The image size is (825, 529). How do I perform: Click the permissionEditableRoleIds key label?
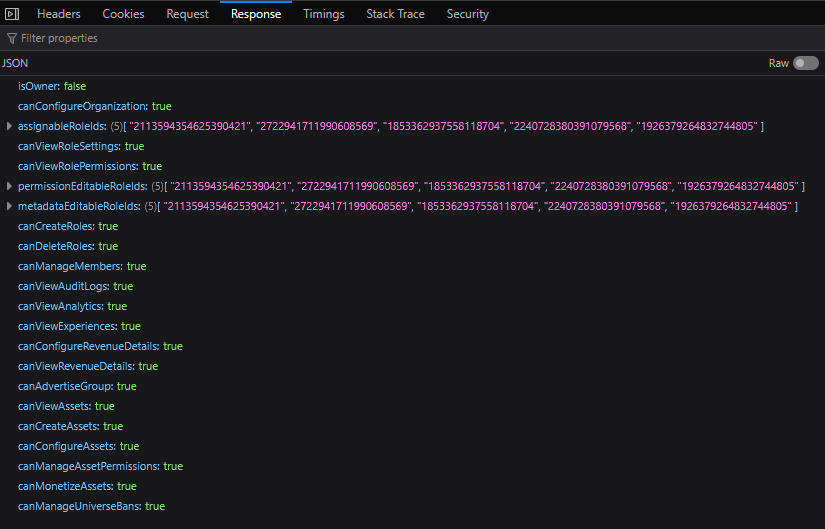click(x=83, y=186)
